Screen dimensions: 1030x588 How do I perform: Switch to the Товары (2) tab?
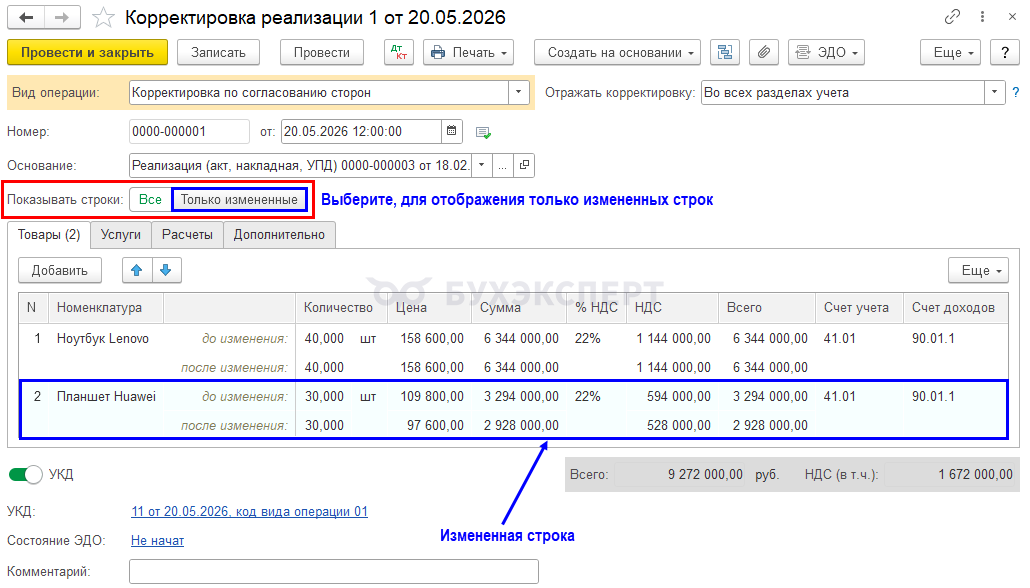(49, 235)
